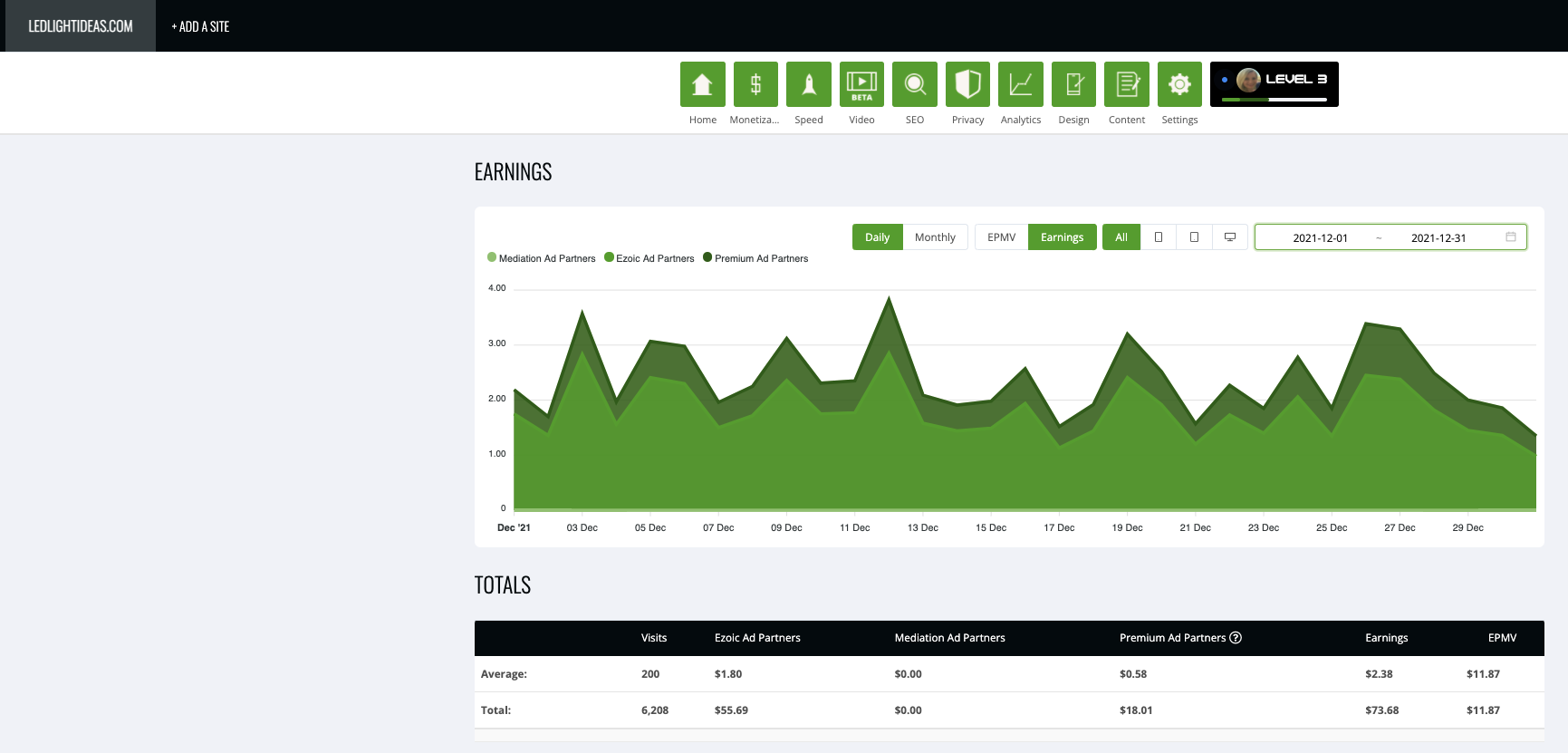The image size is (1568, 753).
Task: Open the Speed rocket icon
Action: [809, 84]
